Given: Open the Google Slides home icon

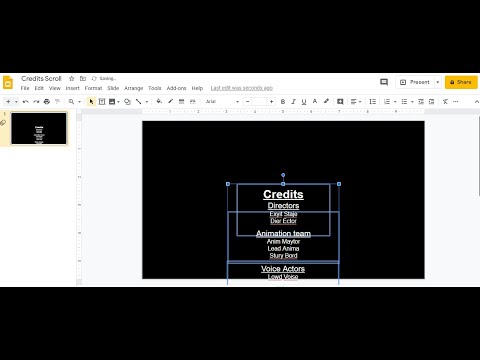Looking at the screenshot, I should pos(8,82).
